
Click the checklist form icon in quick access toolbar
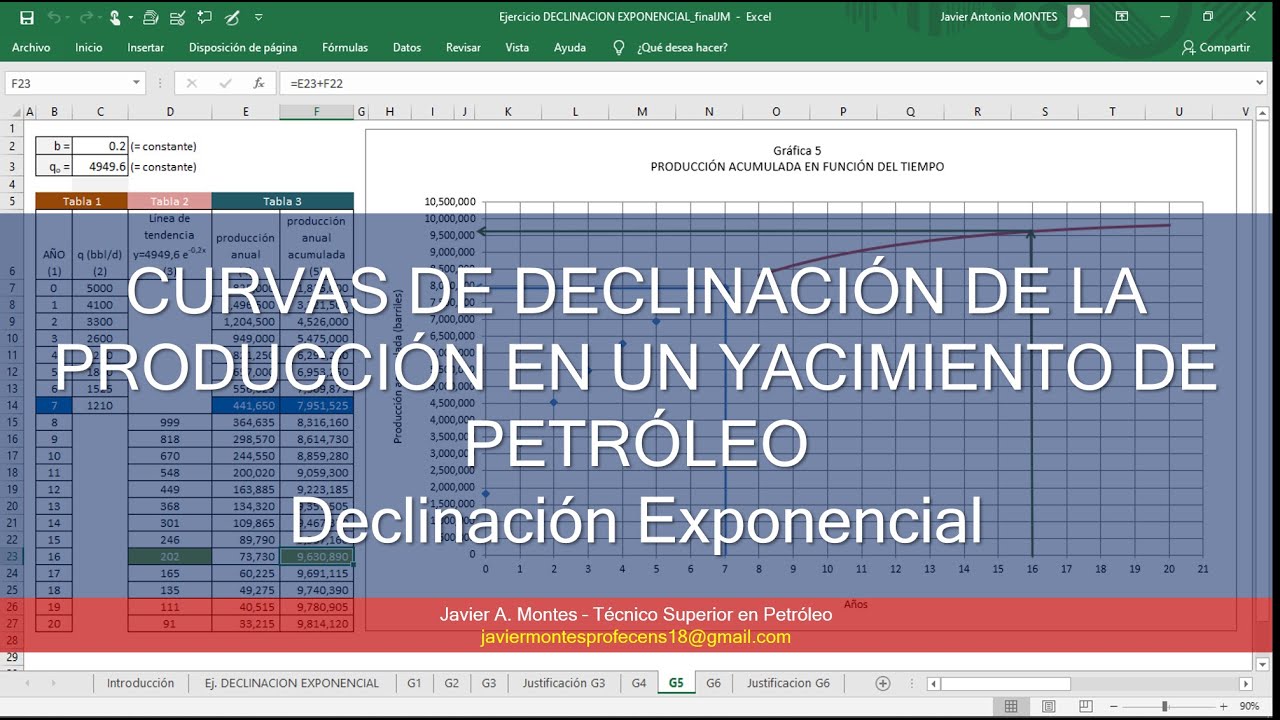[178, 17]
